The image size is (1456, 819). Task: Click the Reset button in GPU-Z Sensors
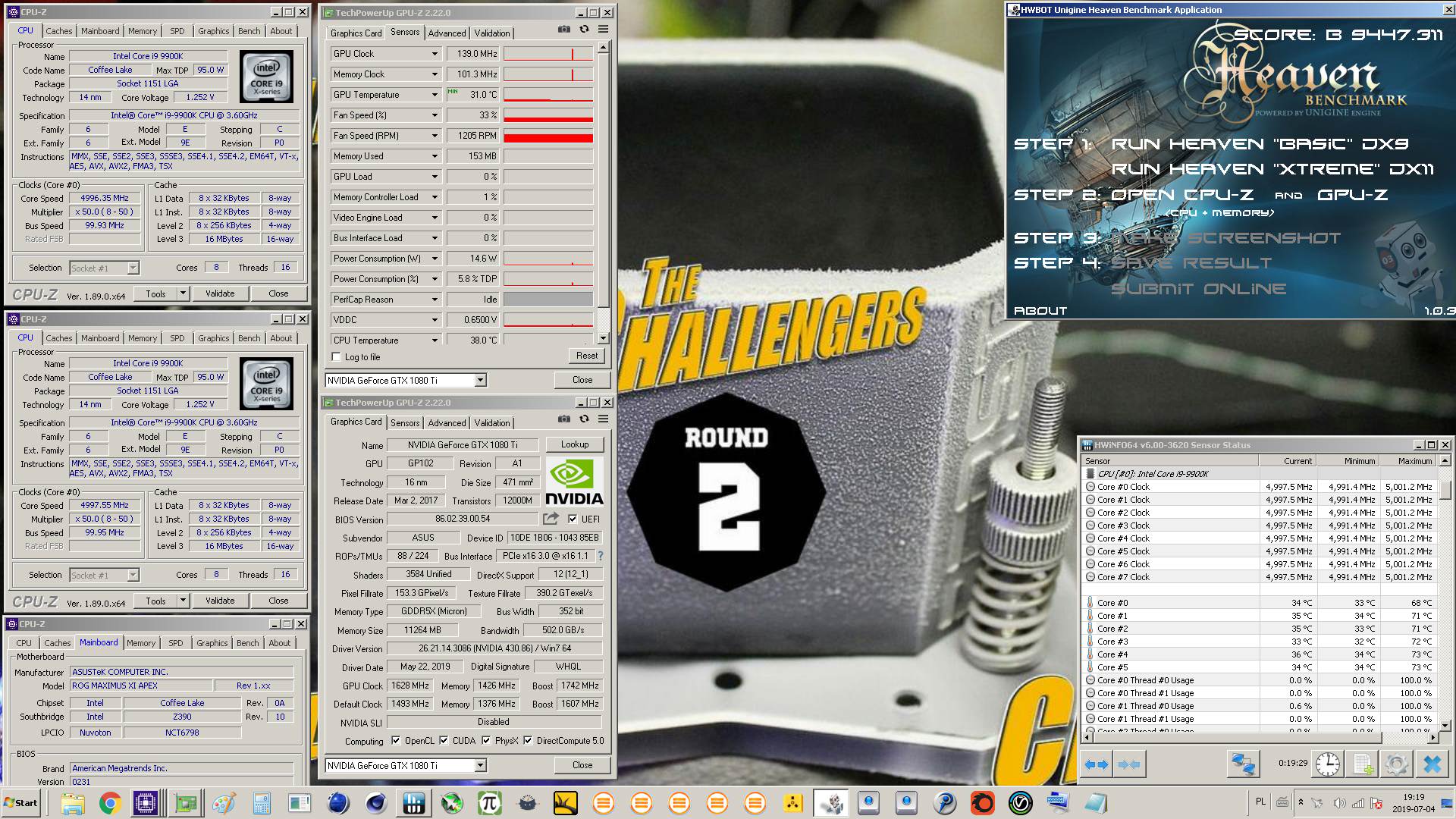(x=587, y=356)
